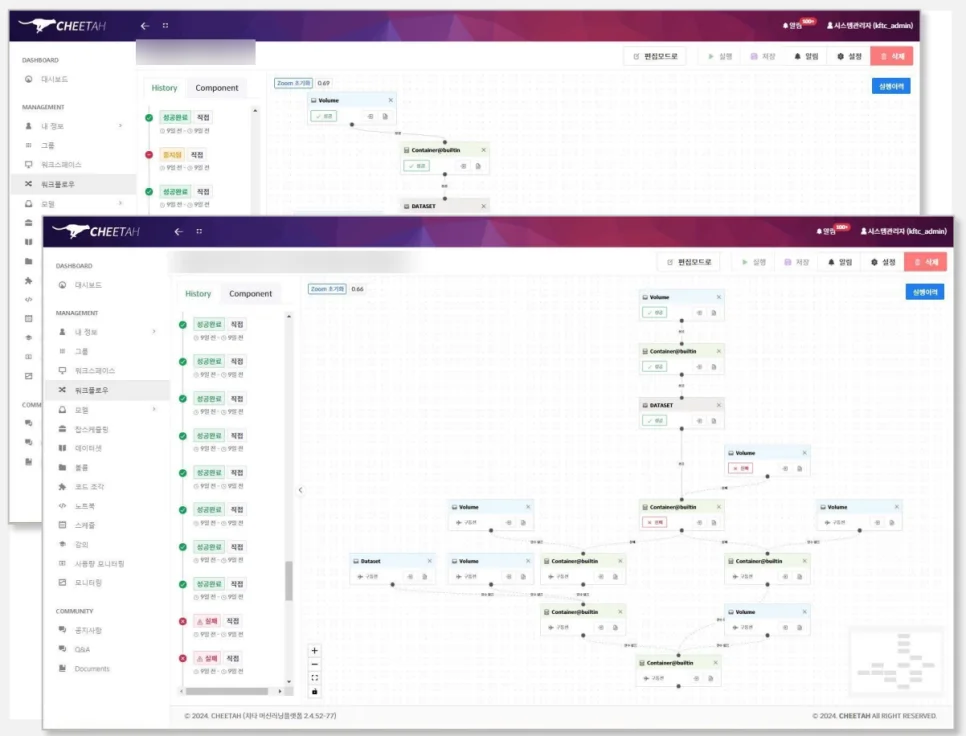Screen dimensions: 966x736
Task: Click the Zoom 초기화 reset button
Action: click(327, 289)
